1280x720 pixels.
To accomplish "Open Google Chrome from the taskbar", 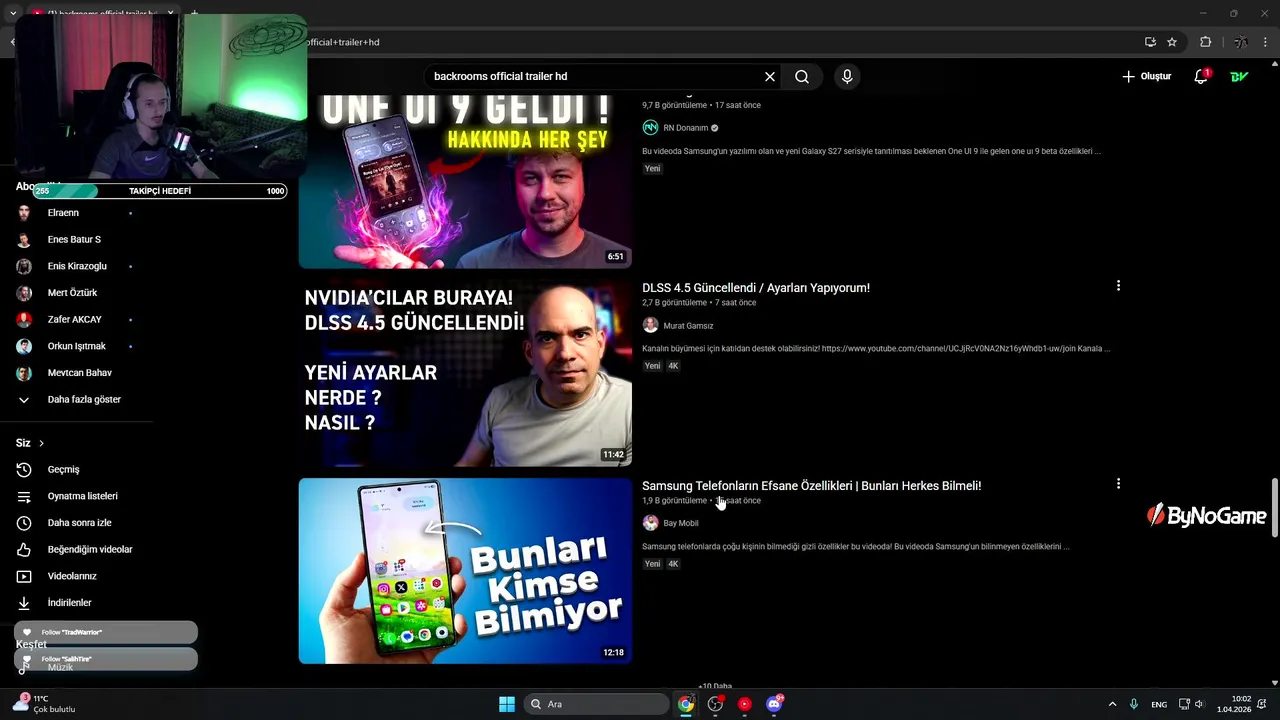I will click(x=686, y=704).
